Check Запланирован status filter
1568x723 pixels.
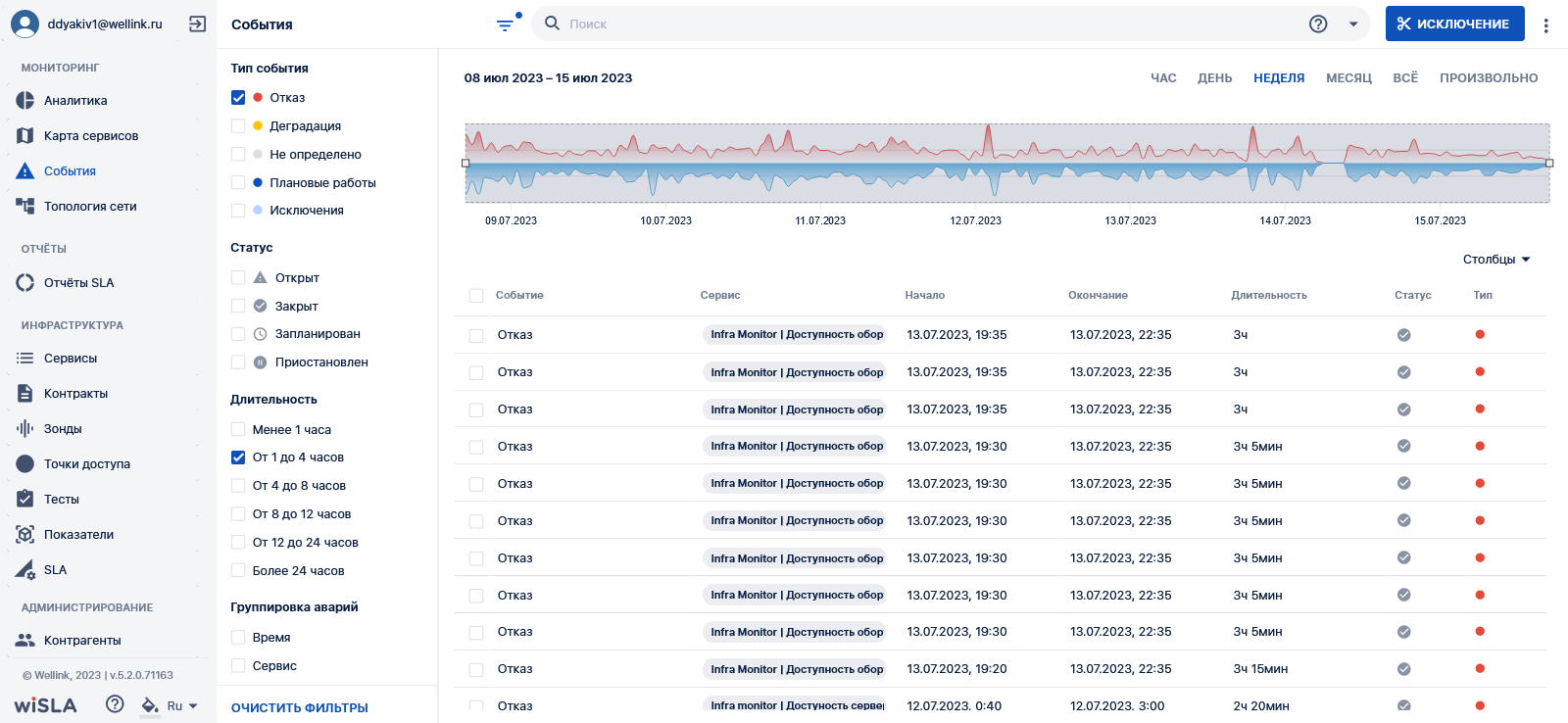click(238, 334)
